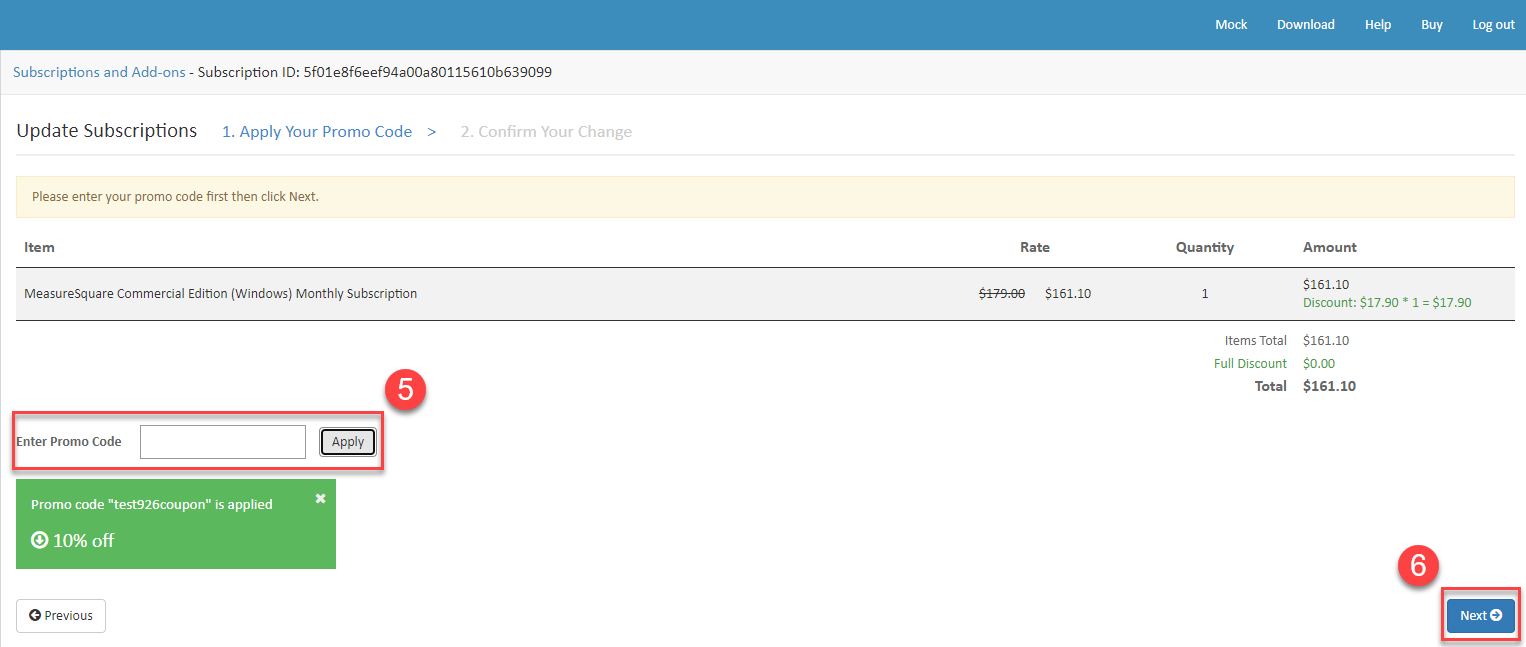Click the Quantity column header
The height and width of the screenshot is (647, 1526).
click(x=1205, y=247)
